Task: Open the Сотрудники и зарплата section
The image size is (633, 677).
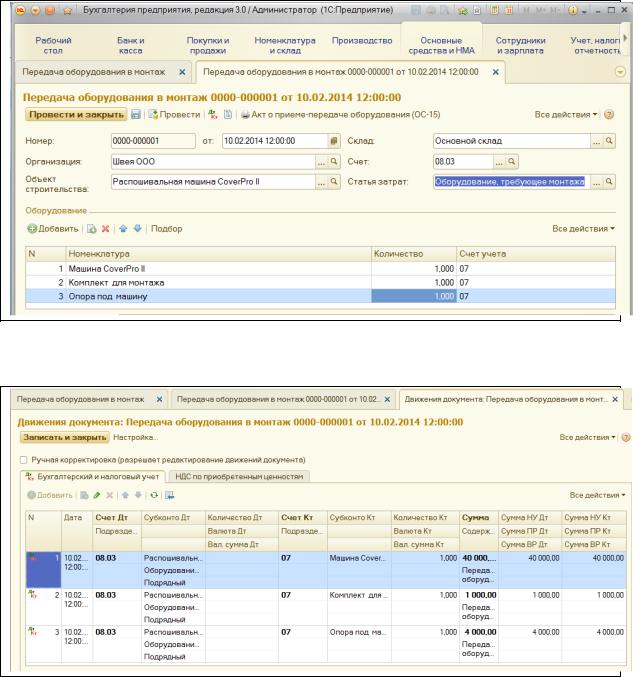Action: [520, 45]
